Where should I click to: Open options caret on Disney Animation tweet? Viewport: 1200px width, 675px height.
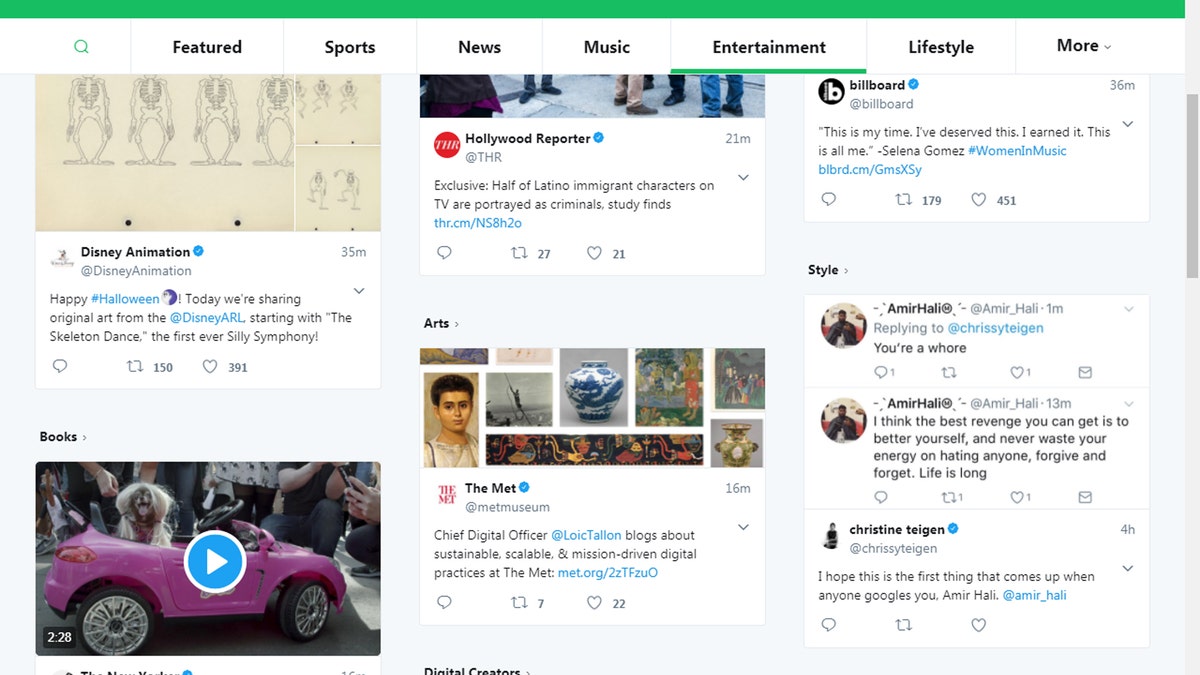359,291
